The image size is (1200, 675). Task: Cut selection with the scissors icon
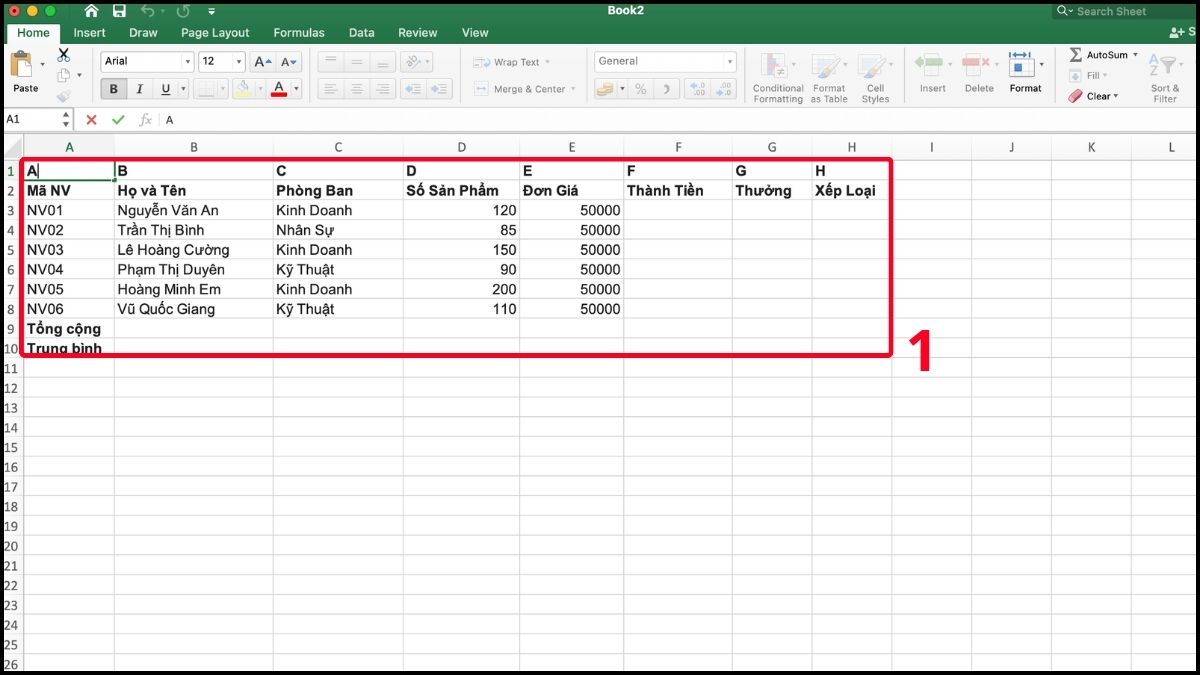(64, 55)
